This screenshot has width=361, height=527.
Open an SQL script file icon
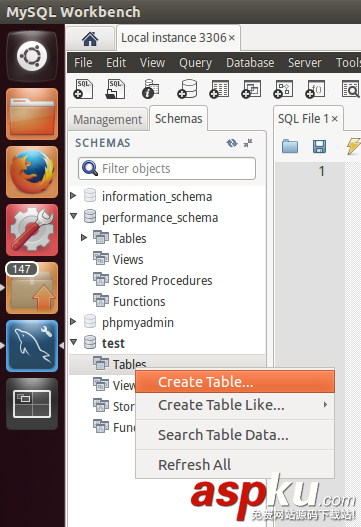[115, 89]
